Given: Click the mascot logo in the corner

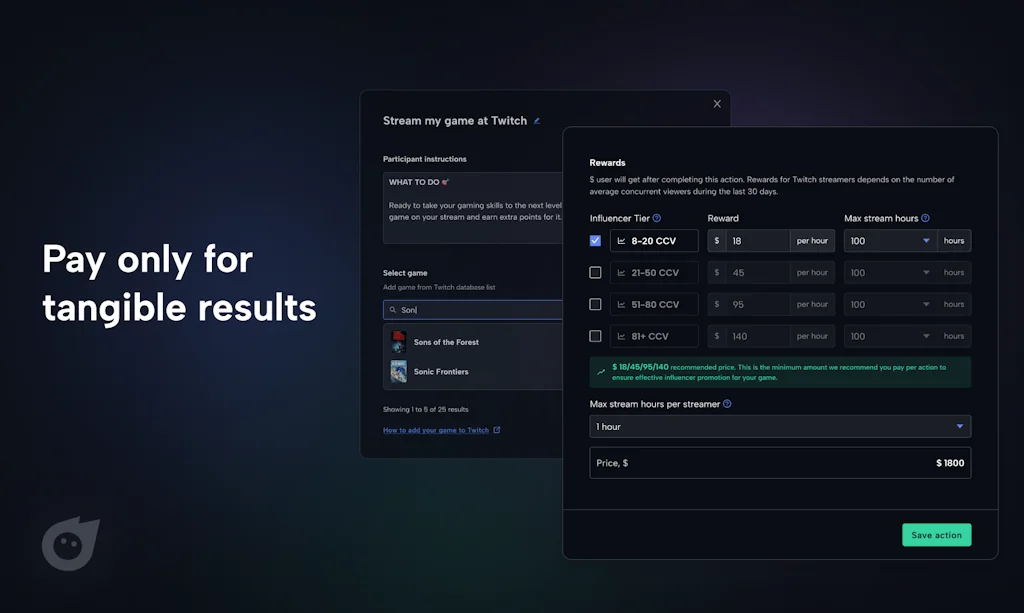Looking at the screenshot, I should pos(71,543).
